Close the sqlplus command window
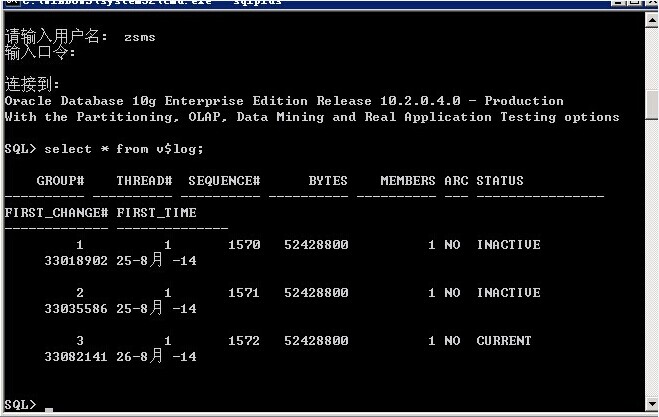The width and height of the screenshot is (659, 417). (650, 3)
